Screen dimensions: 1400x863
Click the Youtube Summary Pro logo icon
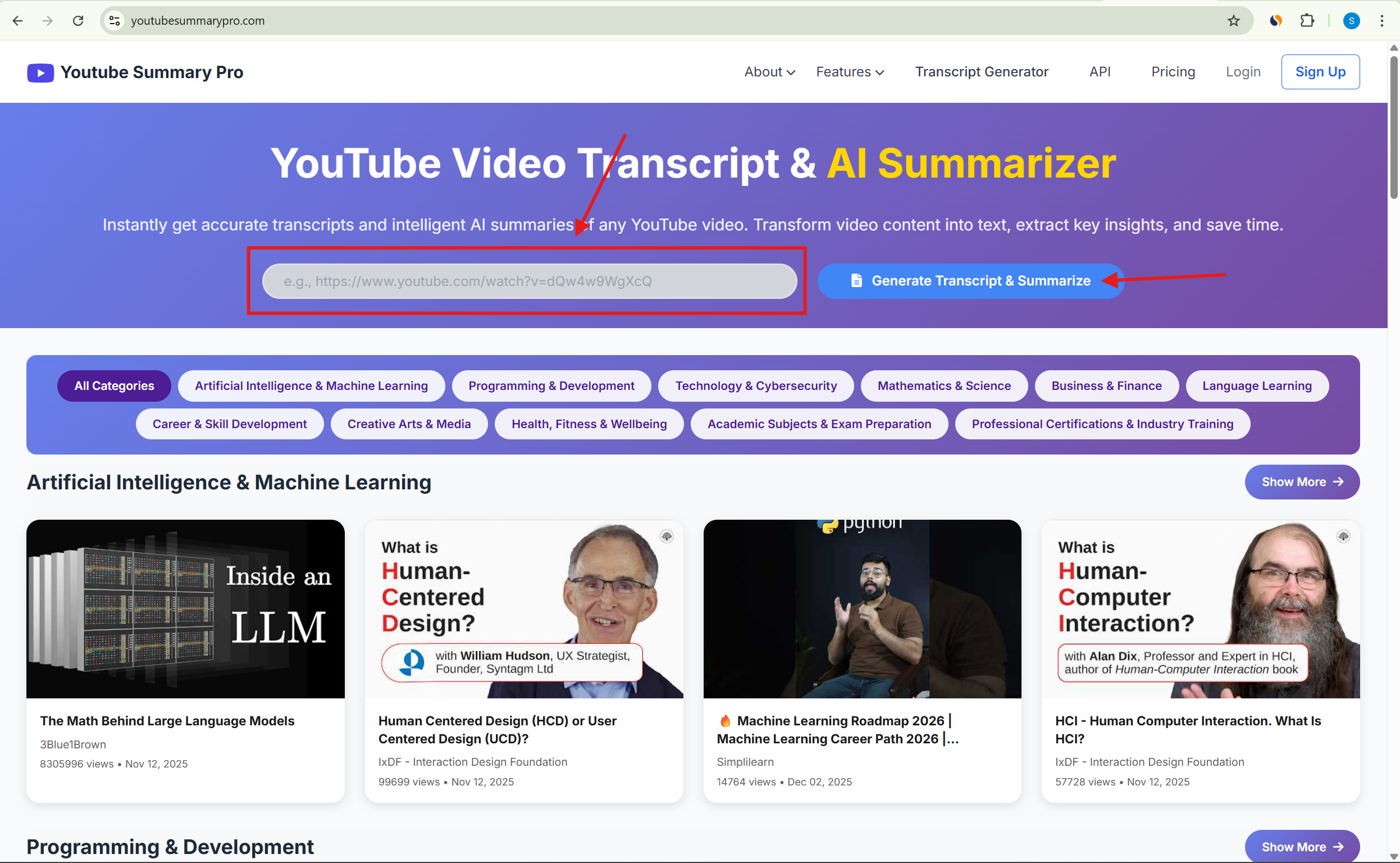tap(40, 72)
